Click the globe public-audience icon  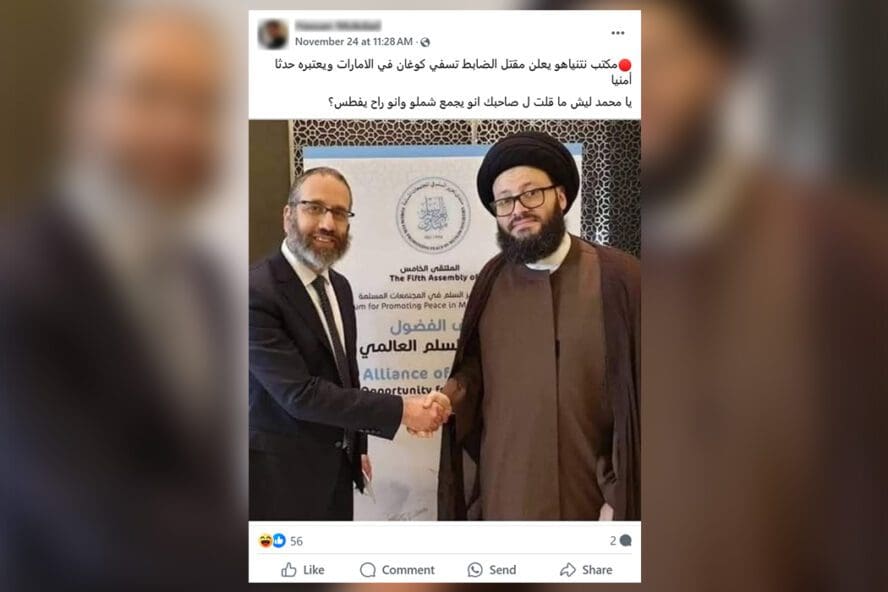[x=425, y=42]
